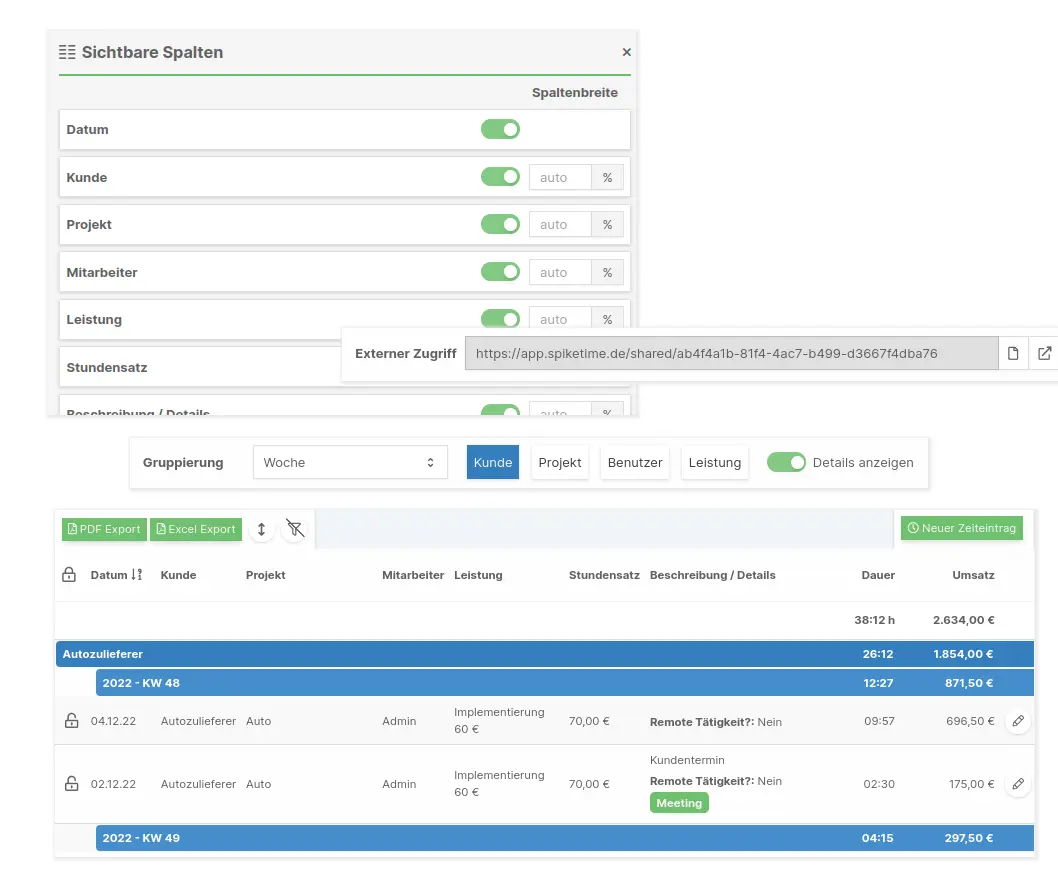
Task: Edit the 02.12.22 time entry pencil
Action: (x=1018, y=783)
